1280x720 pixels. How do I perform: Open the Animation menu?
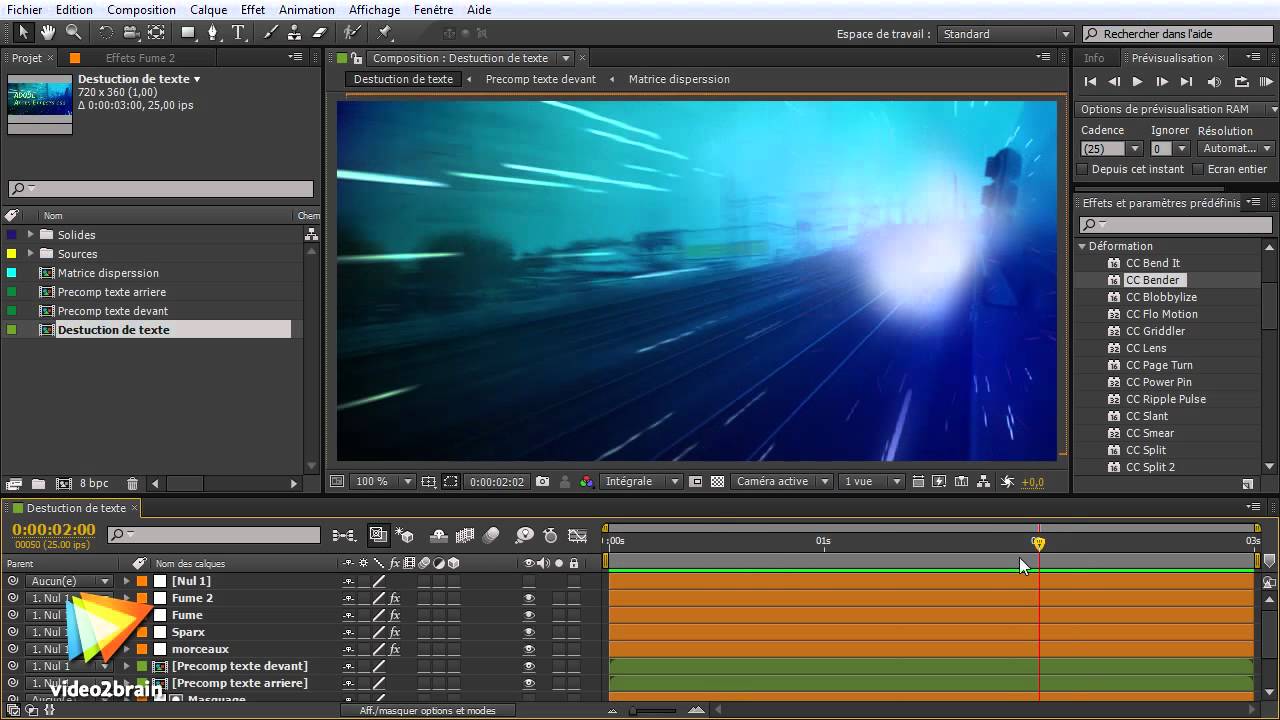click(x=306, y=10)
